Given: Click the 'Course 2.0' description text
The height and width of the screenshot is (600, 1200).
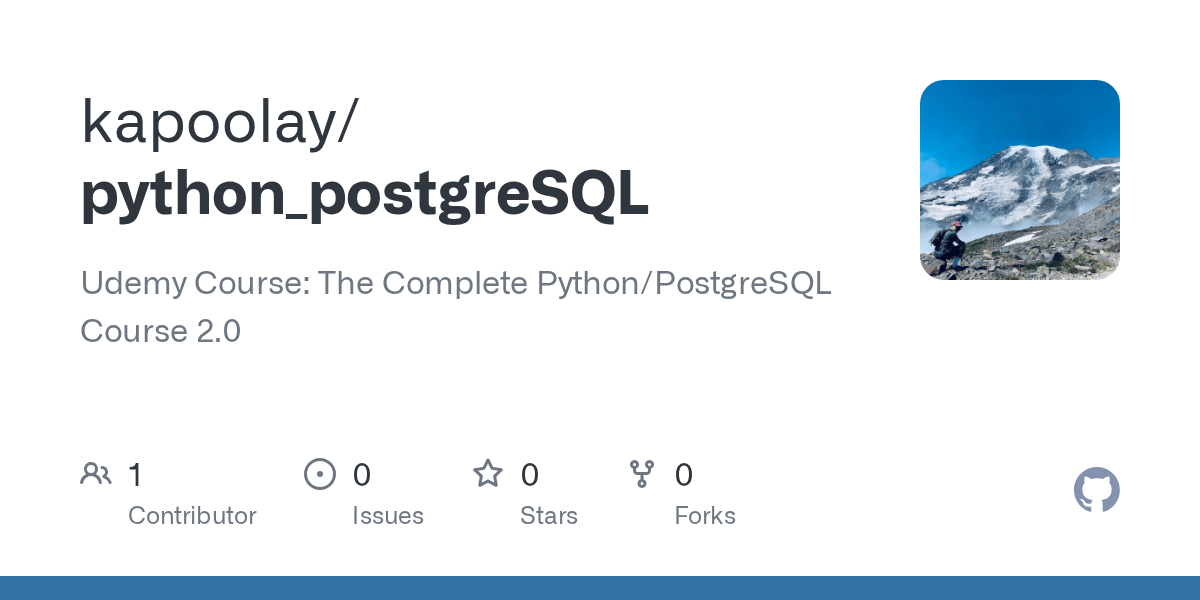Looking at the screenshot, I should point(161,331).
